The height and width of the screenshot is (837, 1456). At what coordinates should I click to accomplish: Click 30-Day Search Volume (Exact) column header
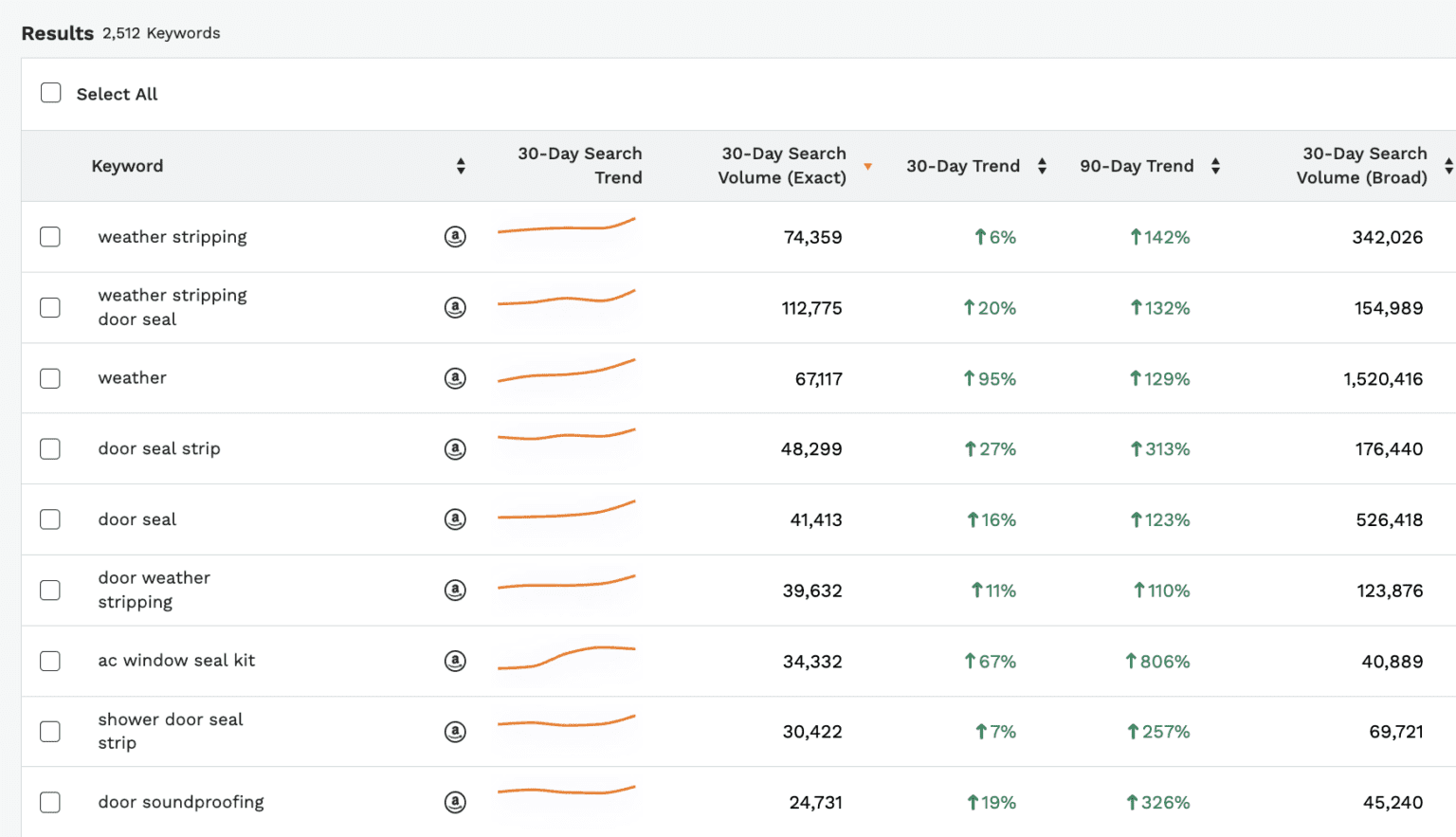point(782,166)
